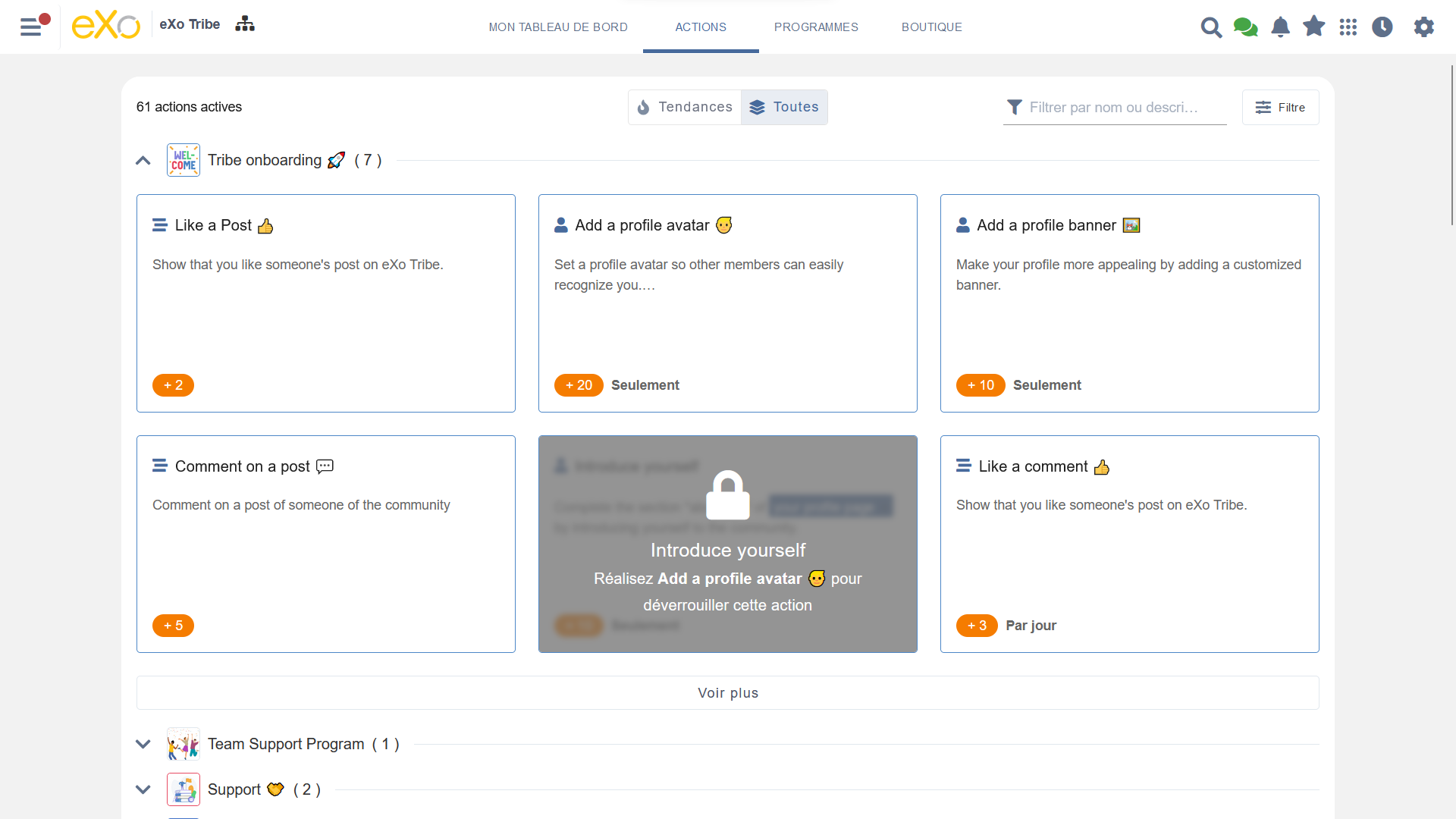Expand the Team Support Program section
Image resolution: width=1456 pixels, height=819 pixels.
tap(143, 744)
